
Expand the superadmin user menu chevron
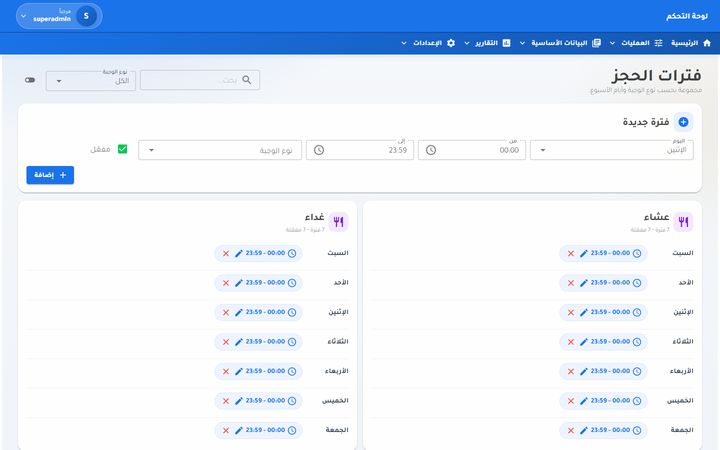tap(23, 16)
